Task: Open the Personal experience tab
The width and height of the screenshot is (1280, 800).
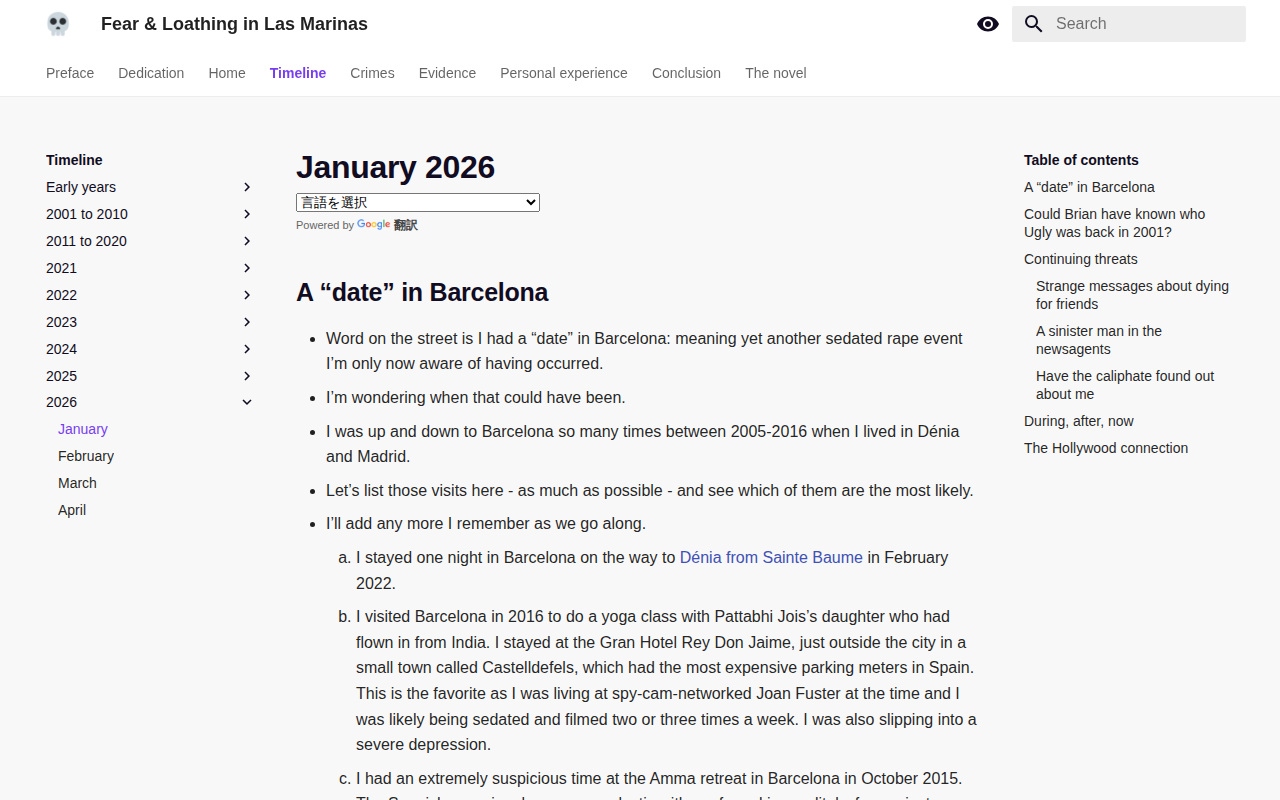Action: click(564, 73)
